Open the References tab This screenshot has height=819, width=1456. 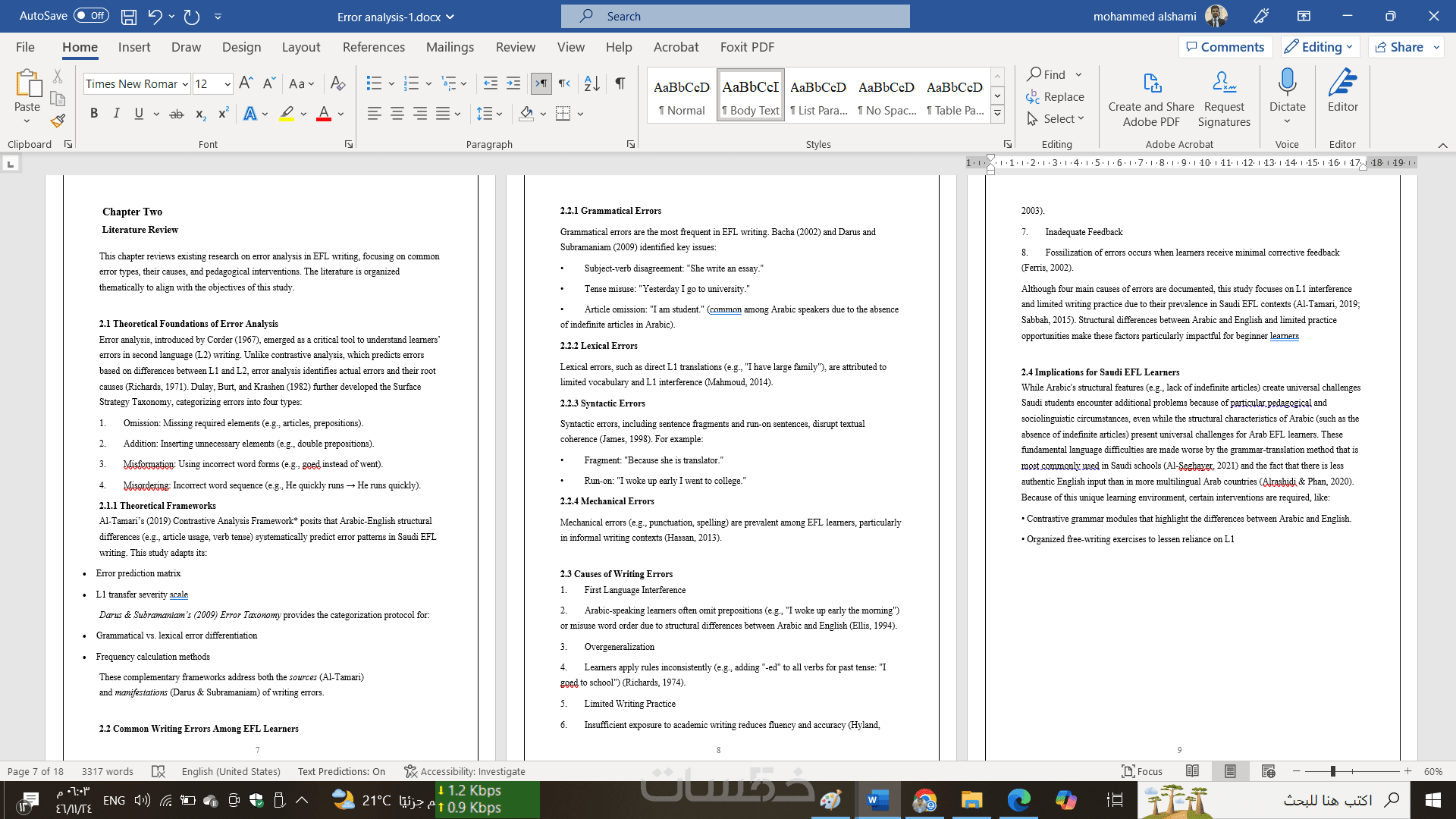373,47
